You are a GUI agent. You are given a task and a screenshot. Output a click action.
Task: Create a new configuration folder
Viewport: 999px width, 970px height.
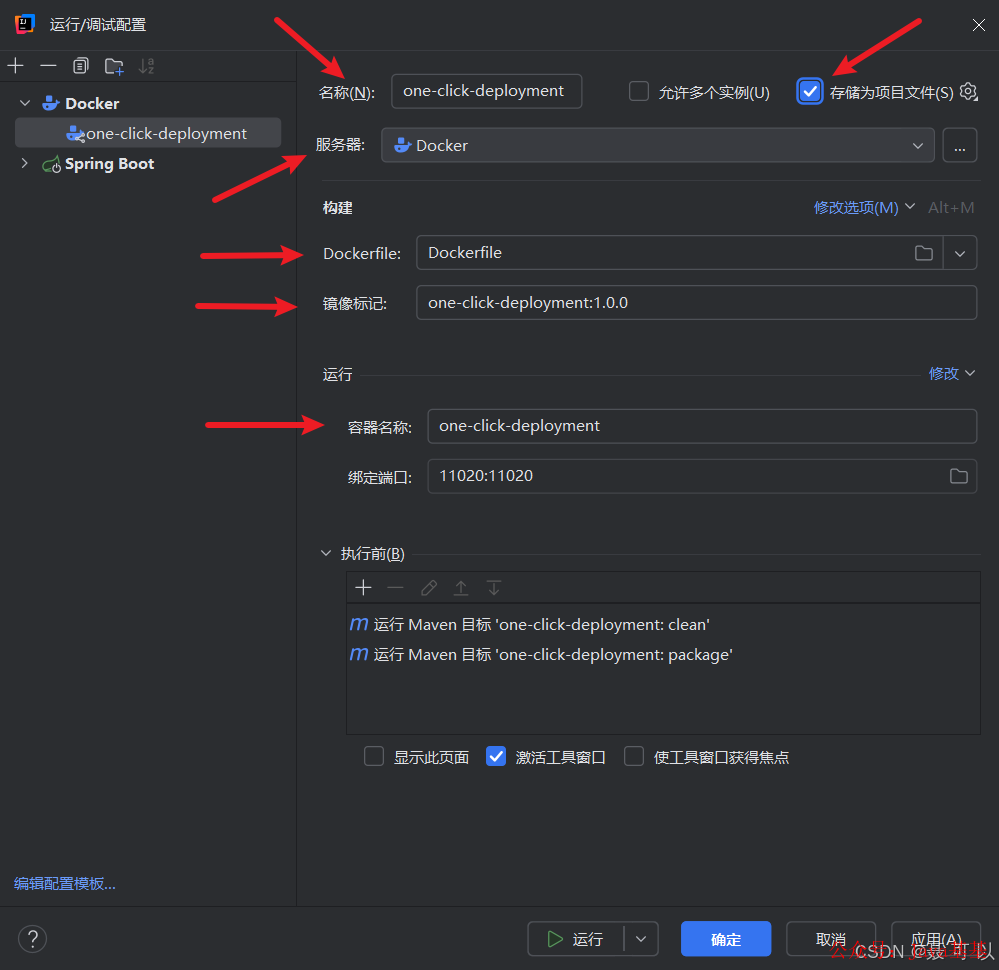114,66
